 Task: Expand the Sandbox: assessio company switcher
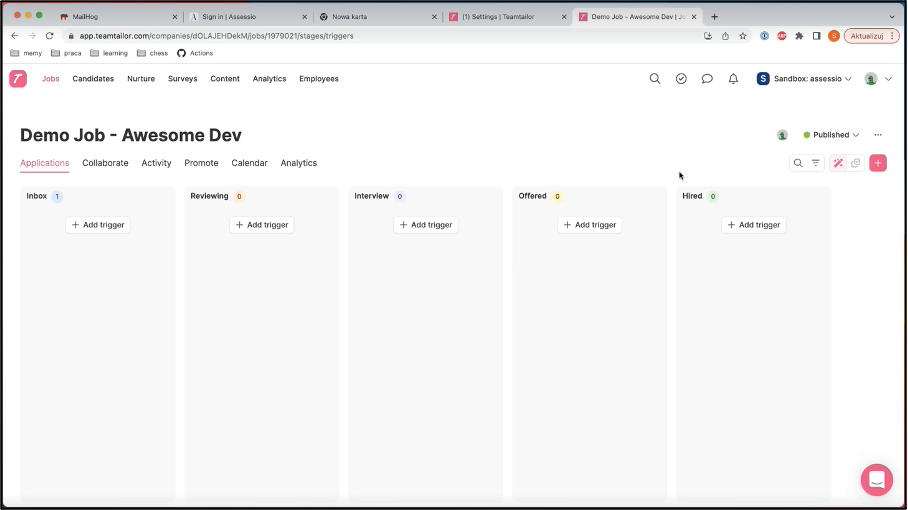804,79
